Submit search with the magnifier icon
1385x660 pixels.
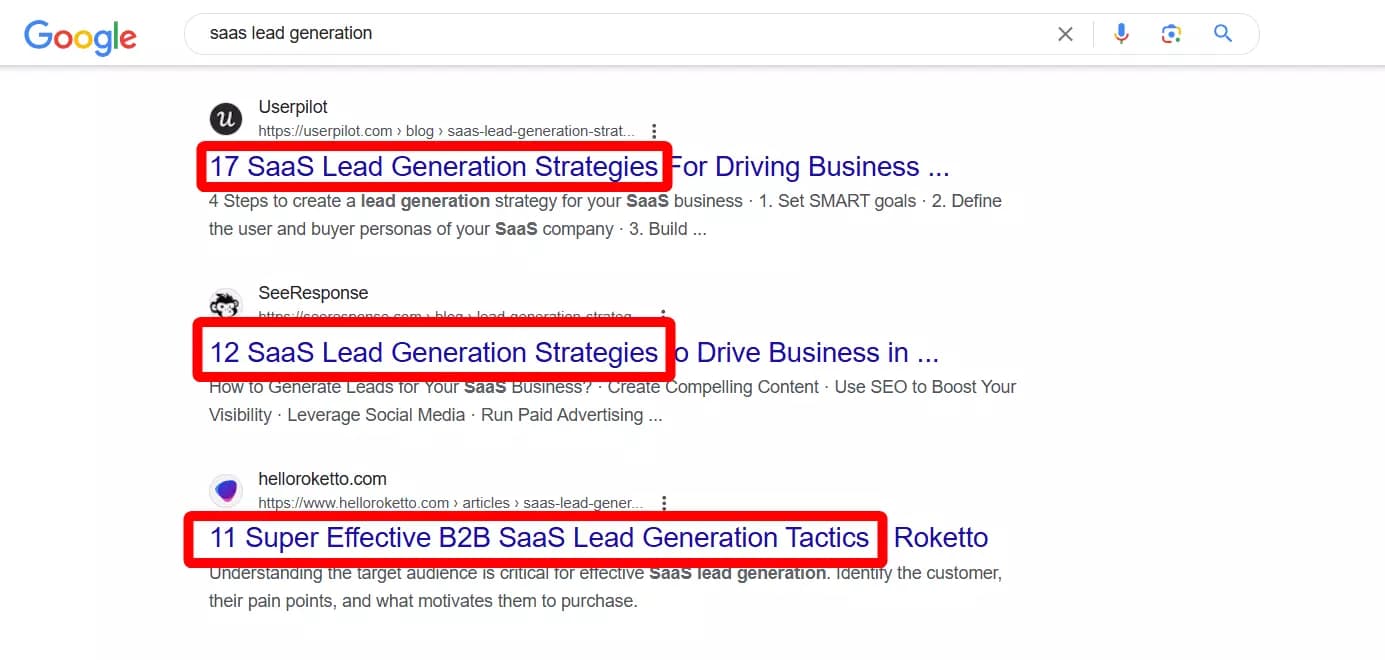(1222, 33)
